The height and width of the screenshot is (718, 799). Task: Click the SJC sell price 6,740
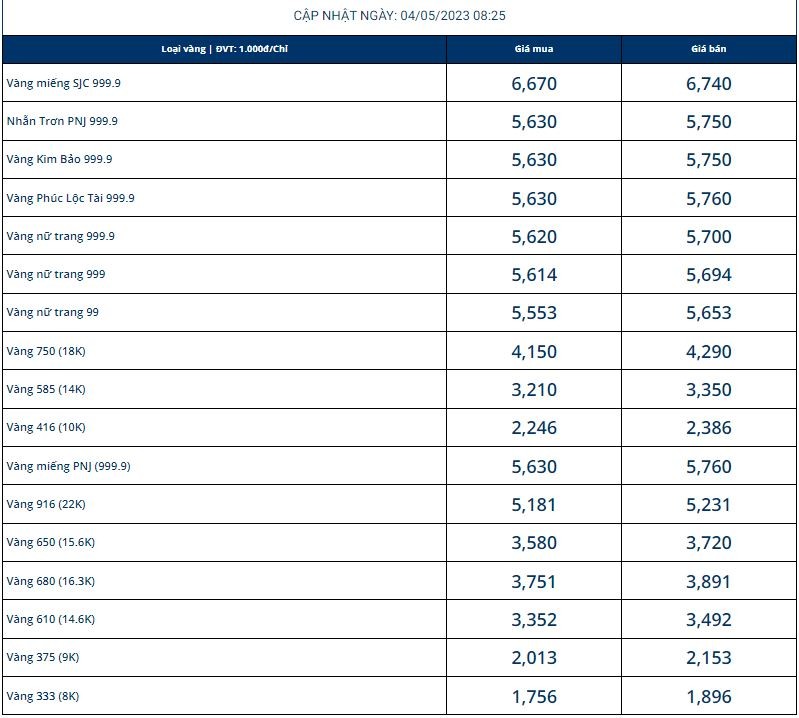[x=709, y=84]
